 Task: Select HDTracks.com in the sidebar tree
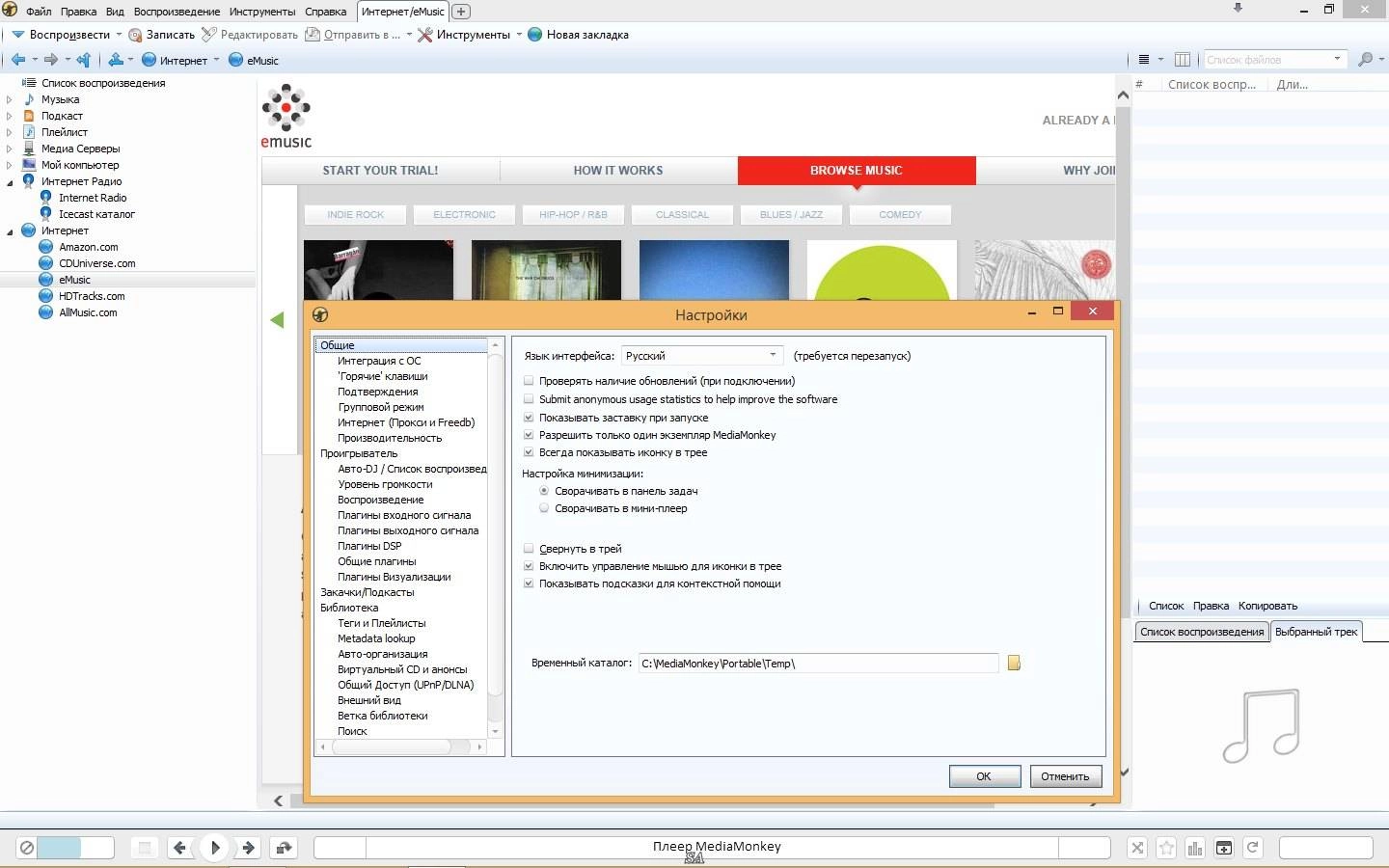(92, 296)
